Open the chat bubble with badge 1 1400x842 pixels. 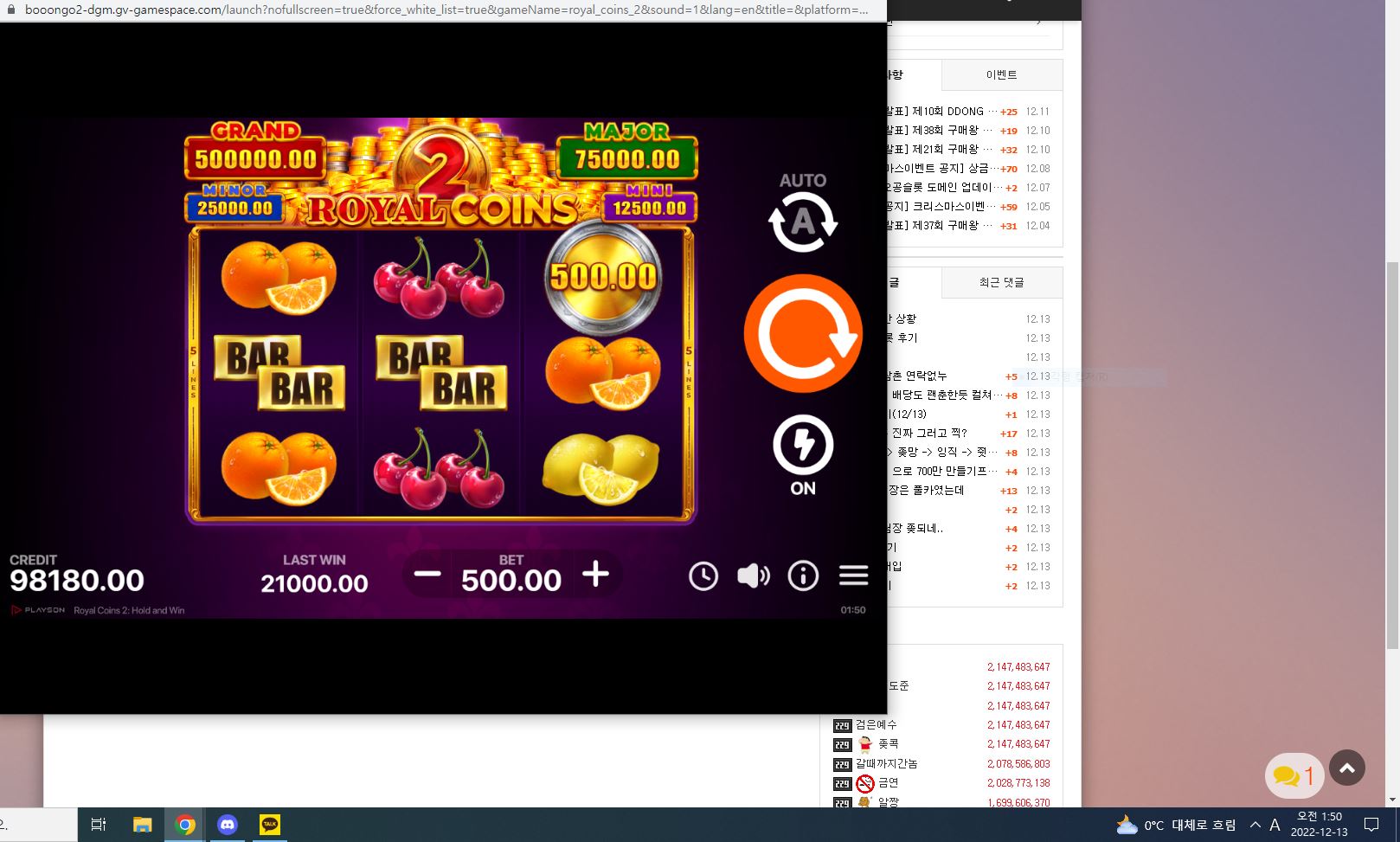1294,776
